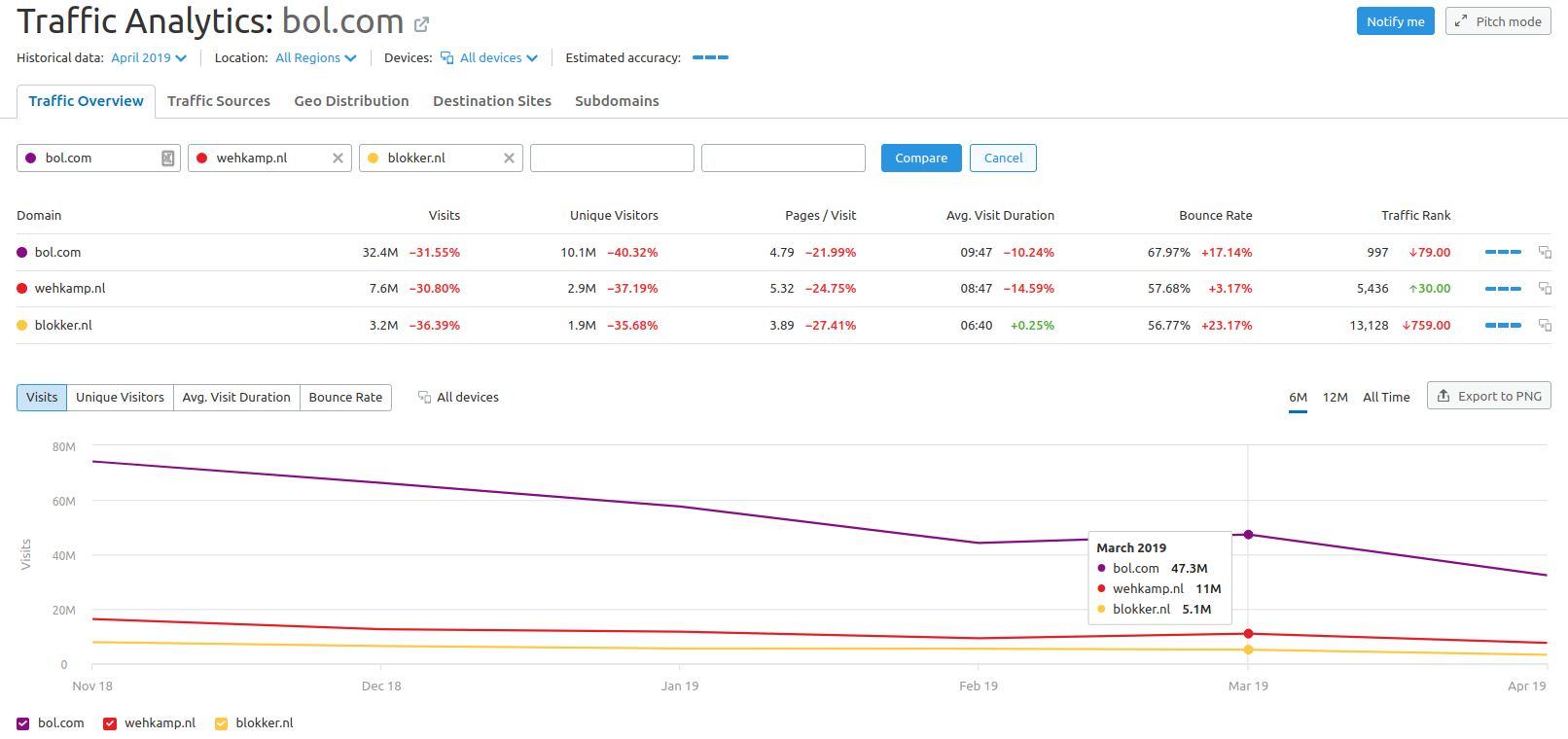Image resolution: width=1568 pixels, height=739 pixels.
Task: Click the 5,436 traffic rank value
Action: (1372, 289)
